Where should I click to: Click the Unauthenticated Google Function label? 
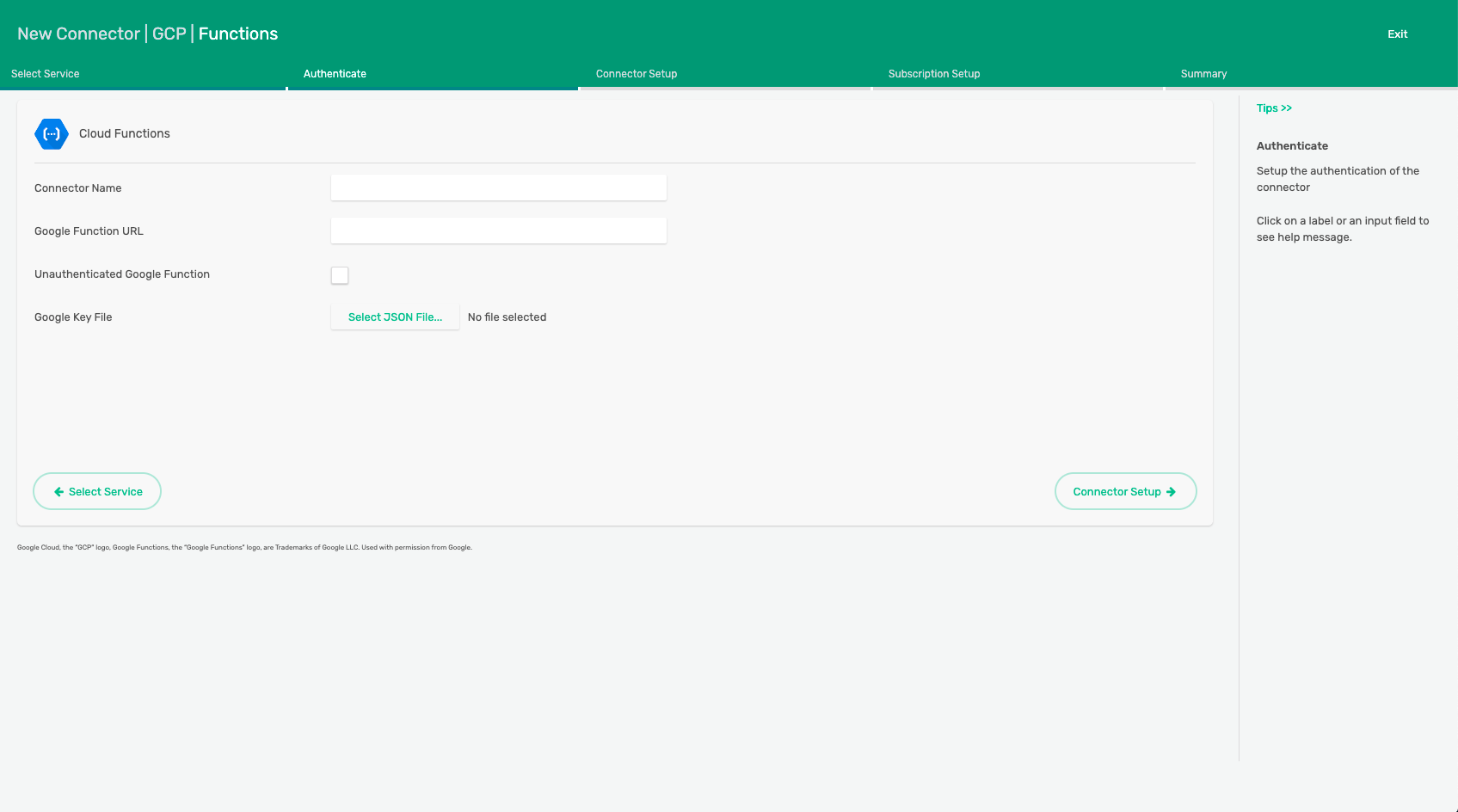tap(122, 274)
